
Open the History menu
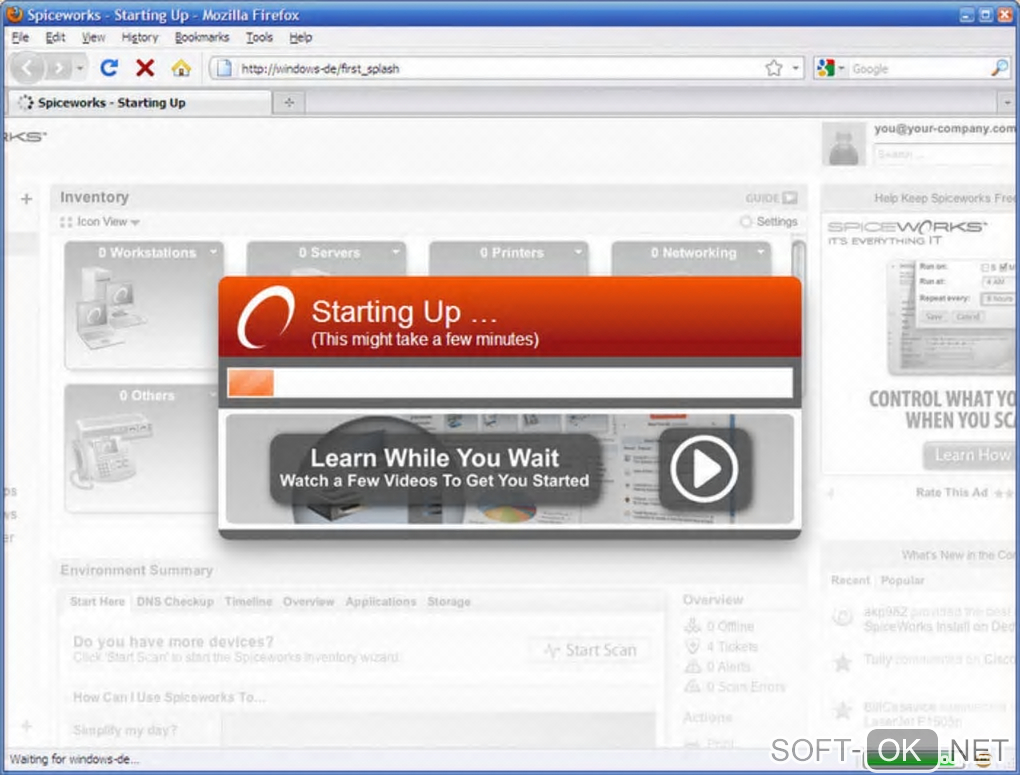pyautogui.click(x=140, y=37)
